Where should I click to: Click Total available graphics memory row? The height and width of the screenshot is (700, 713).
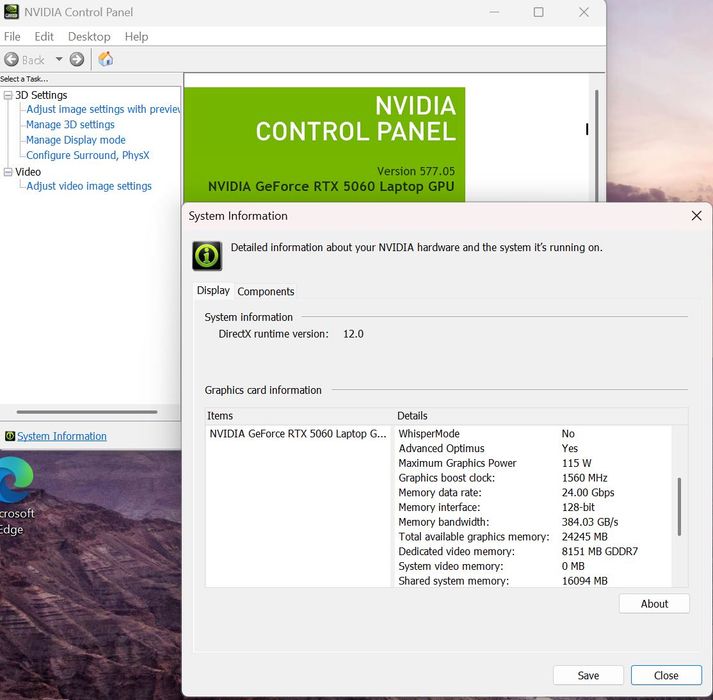(534, 537)
